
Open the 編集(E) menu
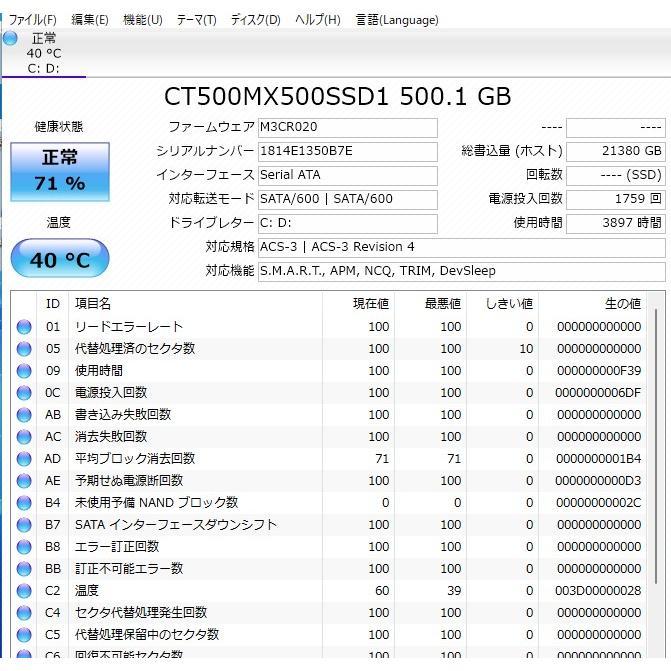90,20
